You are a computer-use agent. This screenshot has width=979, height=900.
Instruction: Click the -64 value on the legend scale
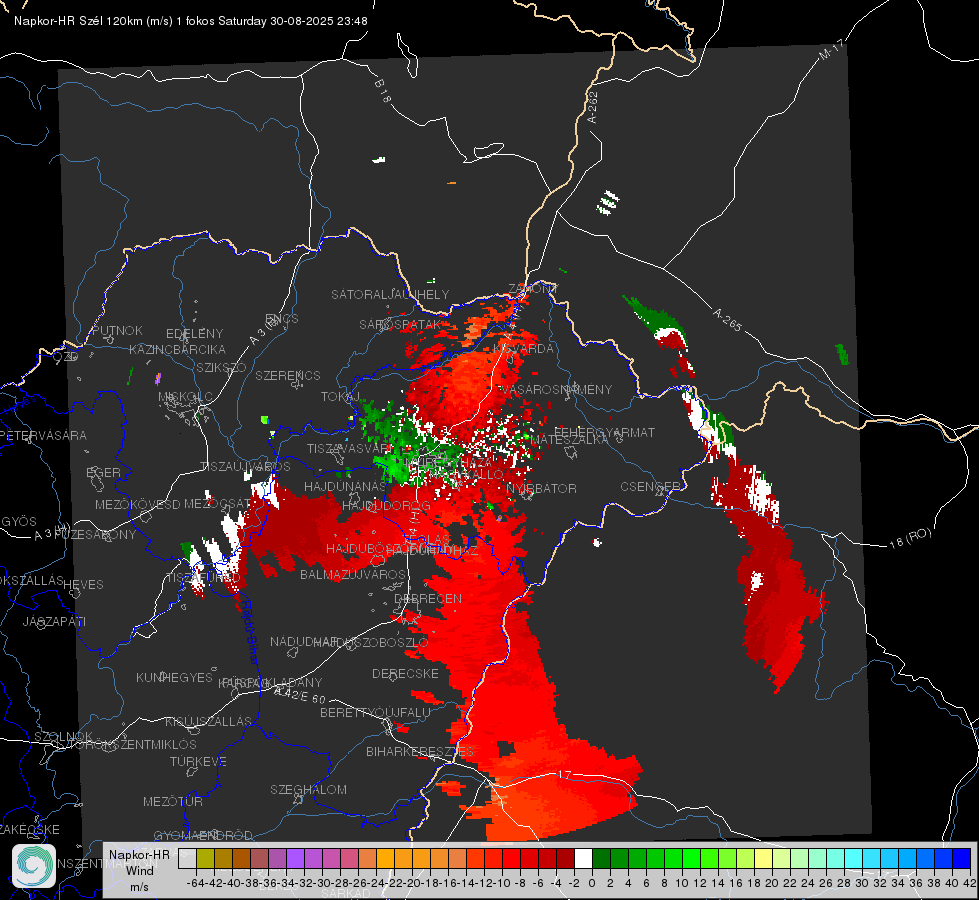[x=195, y=883]
